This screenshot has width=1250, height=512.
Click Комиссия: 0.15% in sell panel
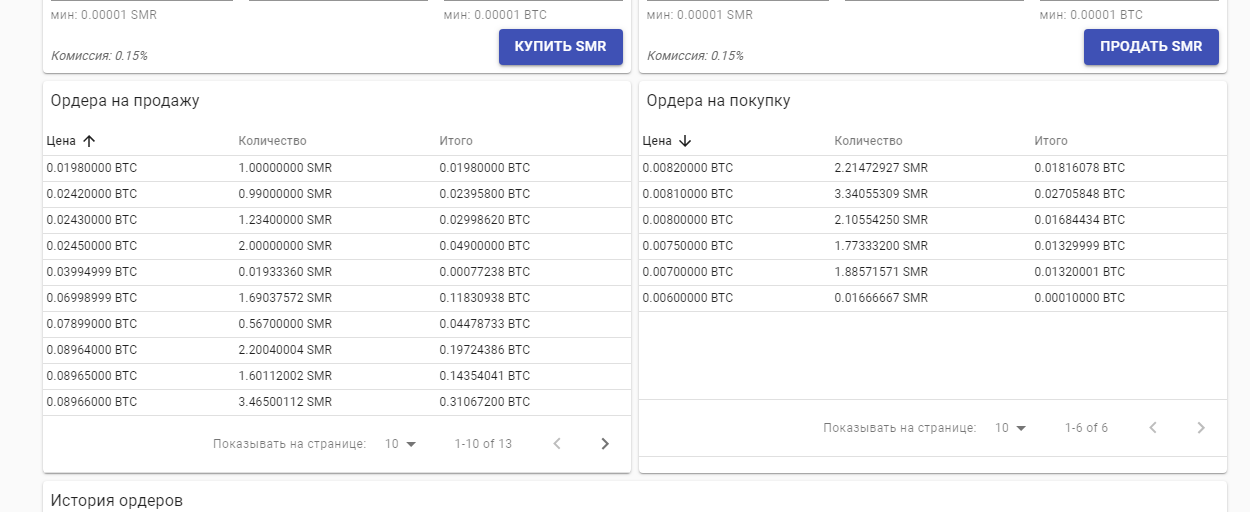[695, 56]
